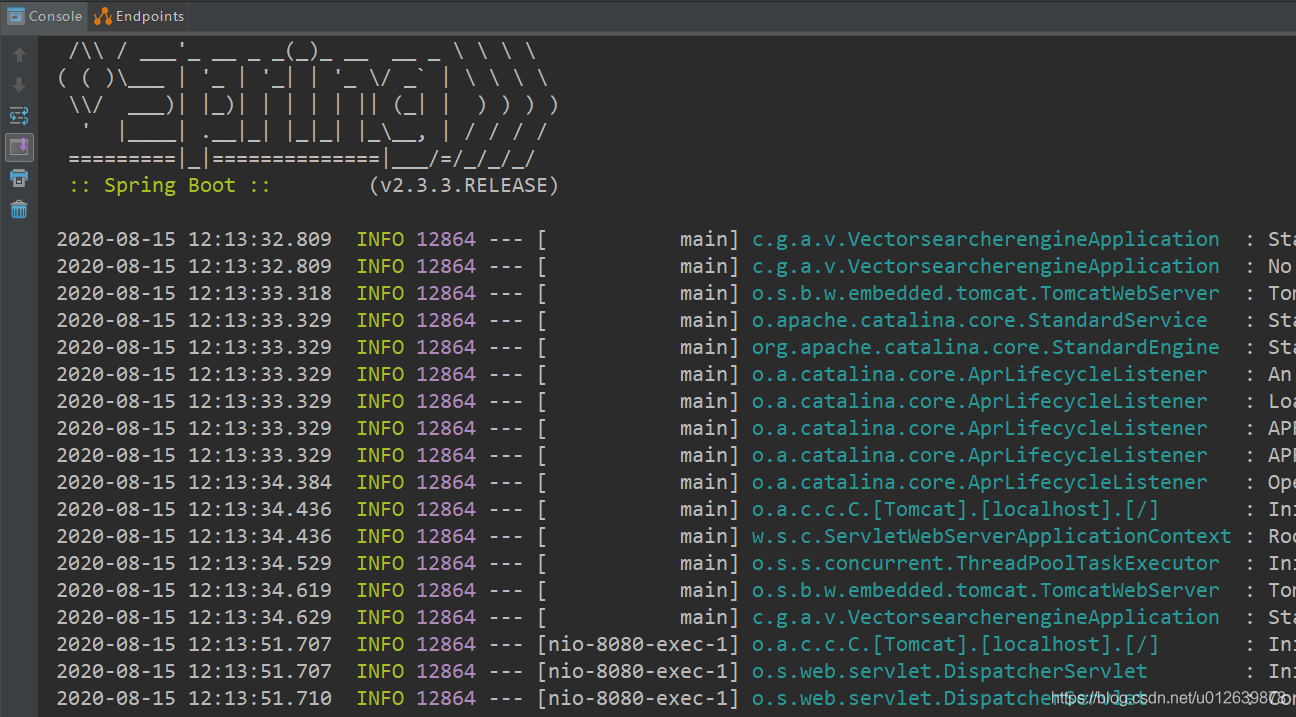Clear all console output with trash icon
Screen dimensions: 1296x717
[x=19, y=209]
